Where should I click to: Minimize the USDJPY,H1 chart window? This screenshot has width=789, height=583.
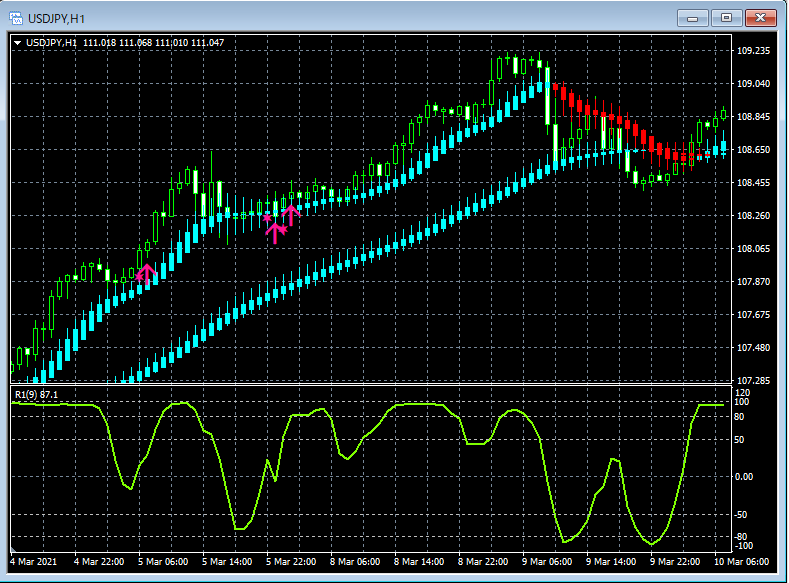(x=693, y=18)
